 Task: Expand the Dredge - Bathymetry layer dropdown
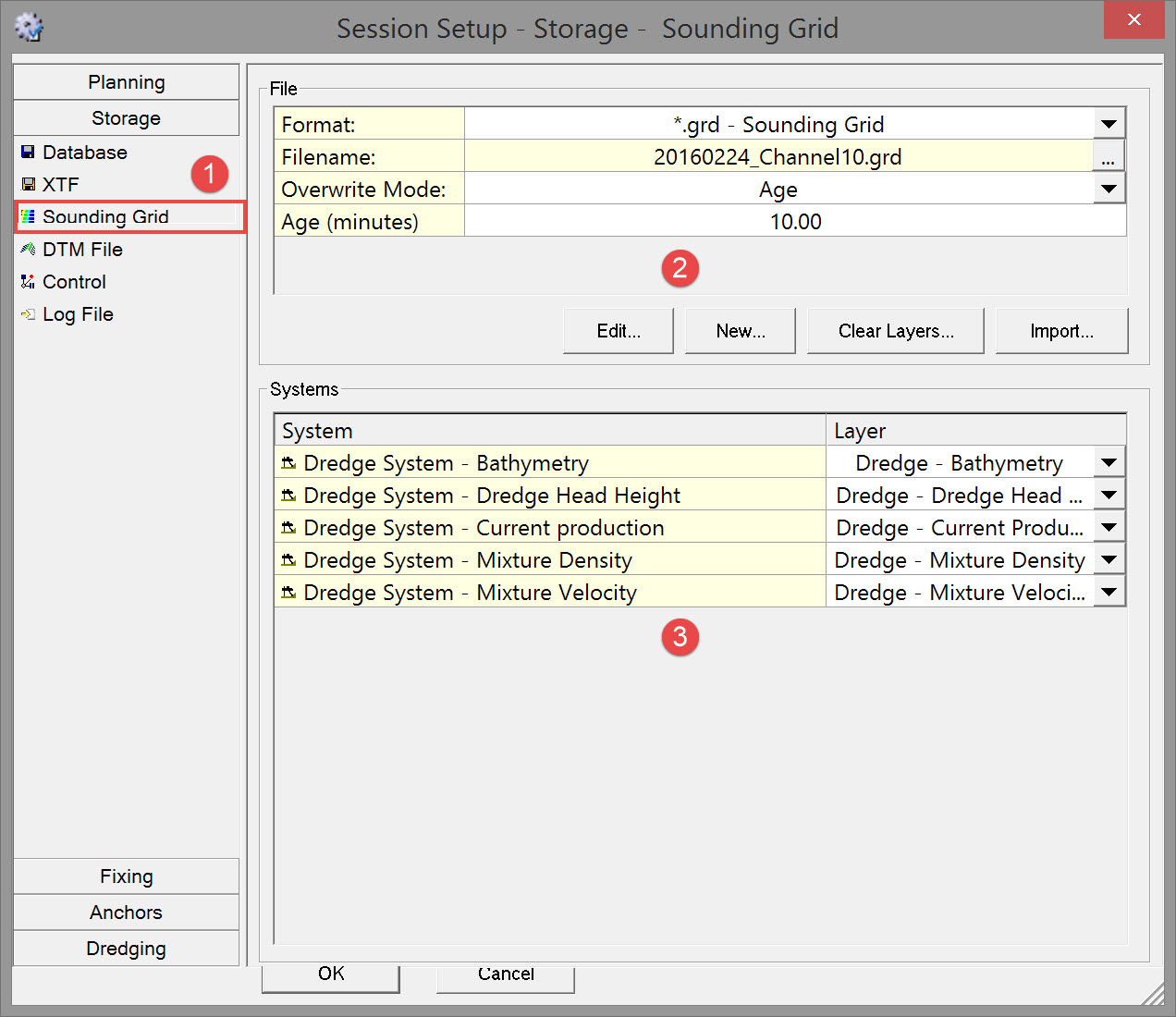click(1109, 463)
